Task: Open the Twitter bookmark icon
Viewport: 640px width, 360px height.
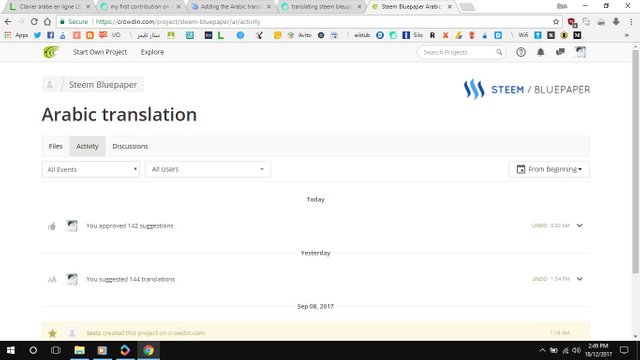Action: tap(38, 36)
